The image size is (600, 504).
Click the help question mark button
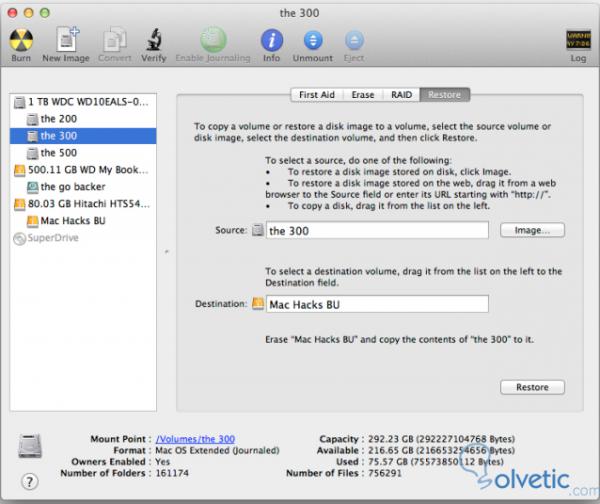pos(29,481)
